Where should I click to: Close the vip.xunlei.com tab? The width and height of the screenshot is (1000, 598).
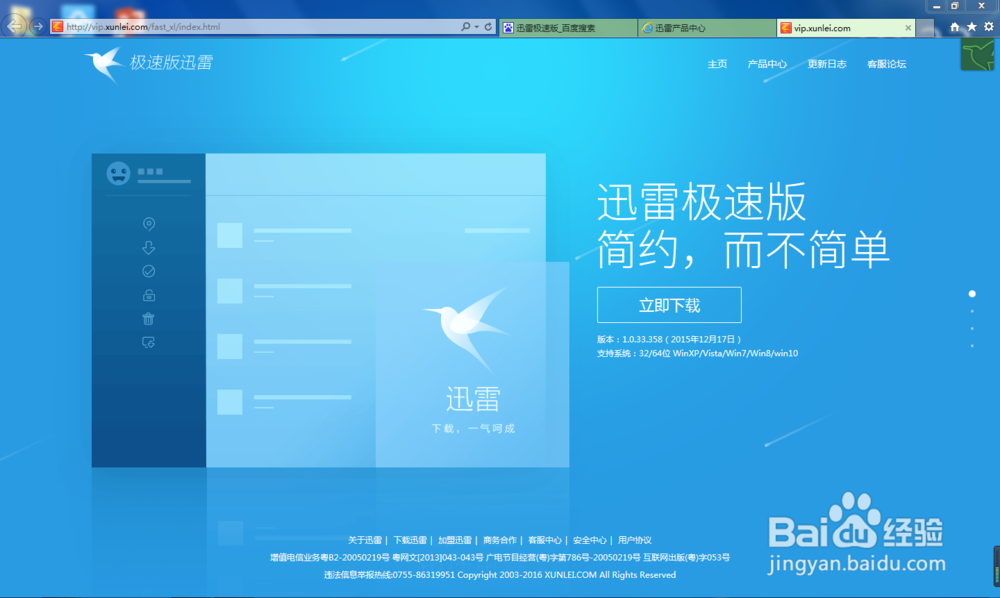tap(908, 28)
